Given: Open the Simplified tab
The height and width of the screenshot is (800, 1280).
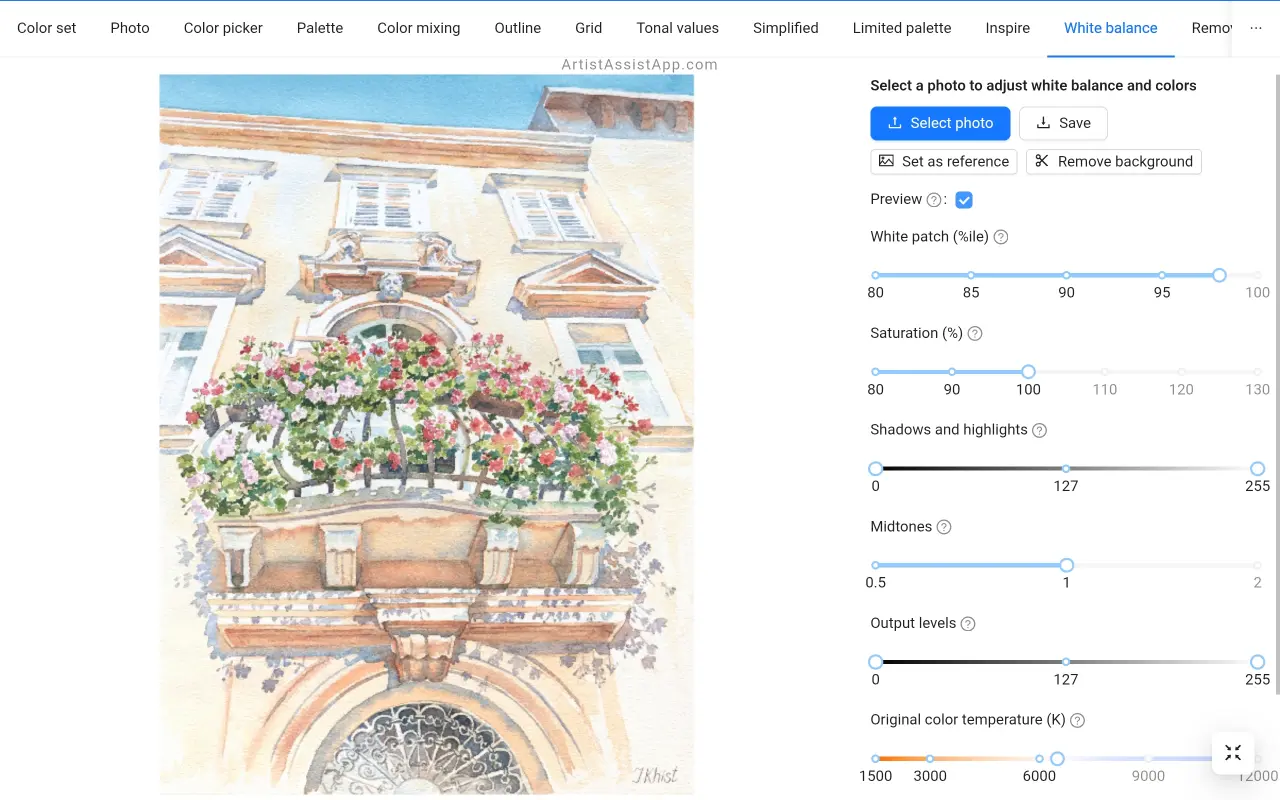Looking at the screenshot, I should click(x=786, y=28).
